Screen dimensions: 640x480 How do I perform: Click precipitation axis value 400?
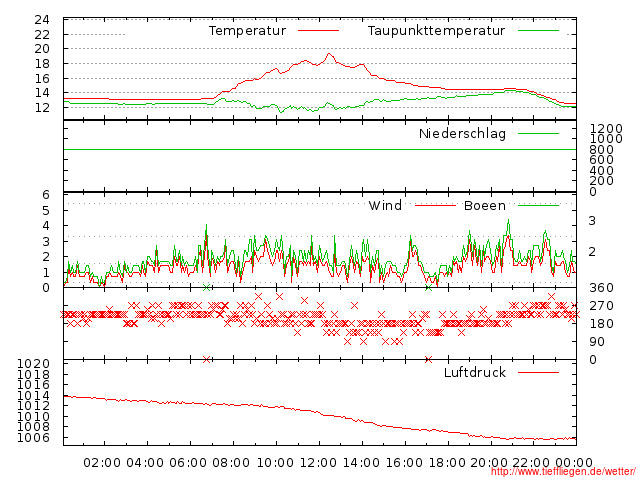[x=601, y=170]
